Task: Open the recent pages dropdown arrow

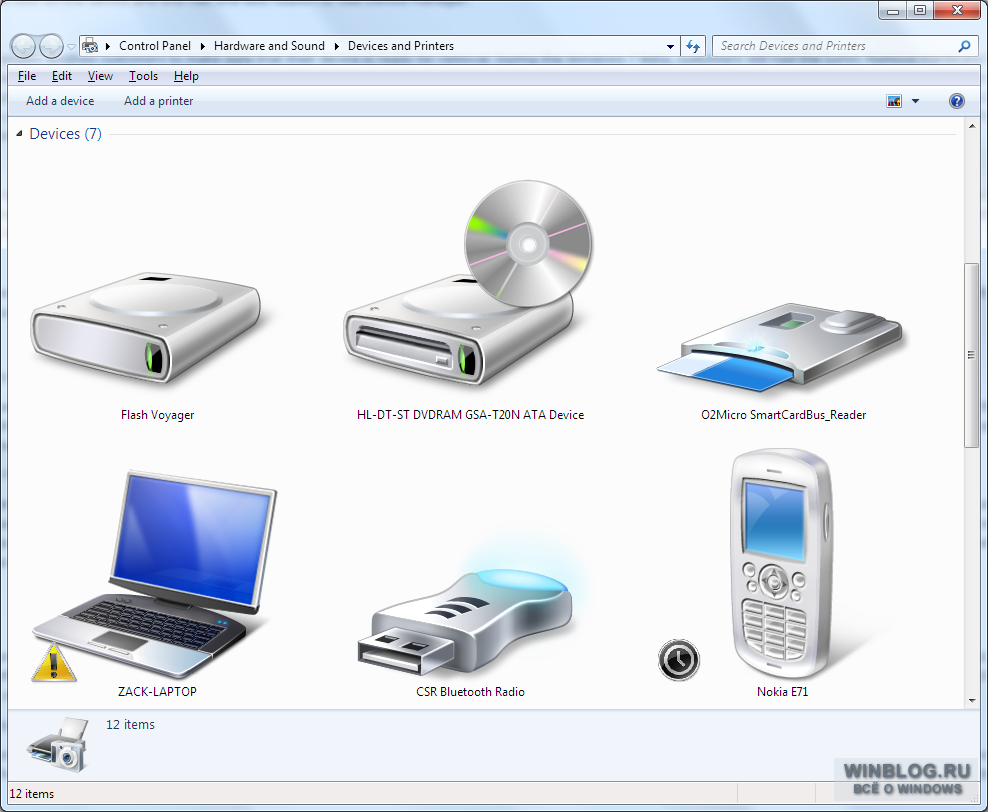Action: [71, 47]
